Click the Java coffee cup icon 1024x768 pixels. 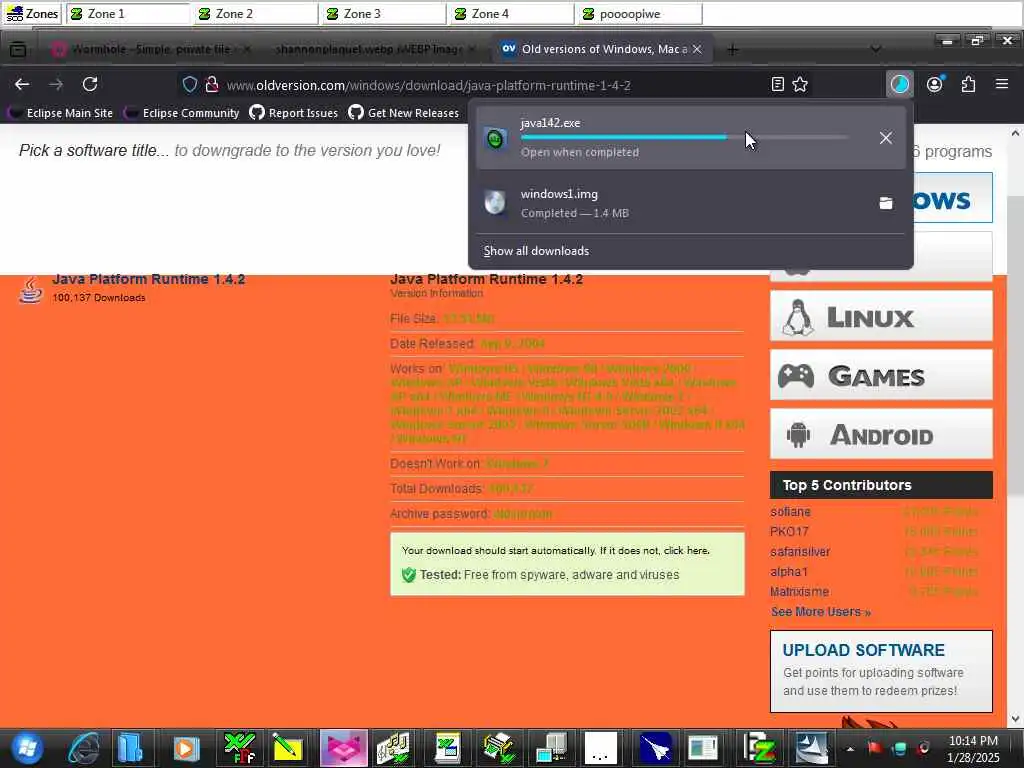pyautogui.click(x=30, y=290)
